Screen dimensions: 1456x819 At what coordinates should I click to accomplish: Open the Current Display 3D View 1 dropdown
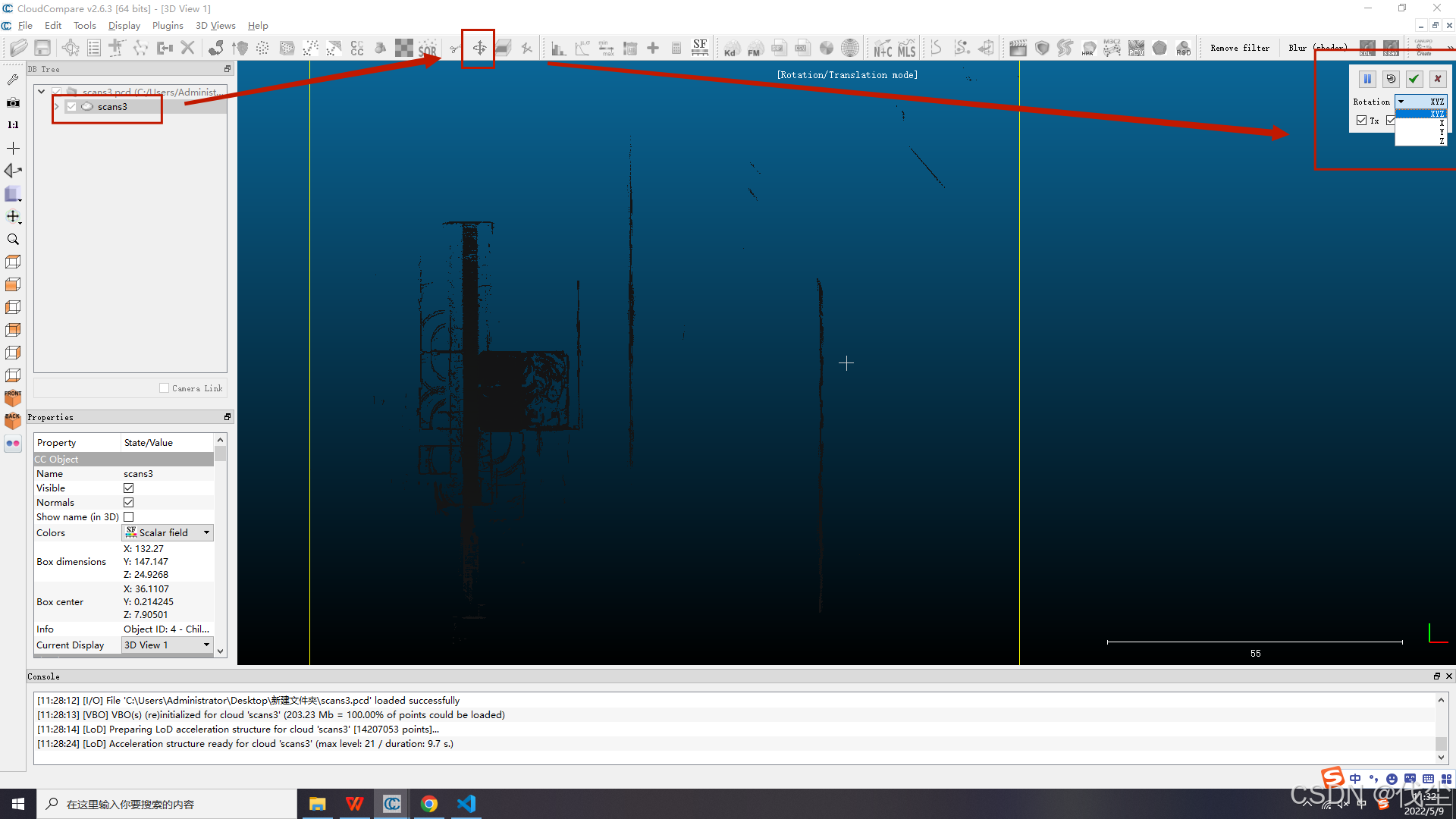[x=168, y=645]
